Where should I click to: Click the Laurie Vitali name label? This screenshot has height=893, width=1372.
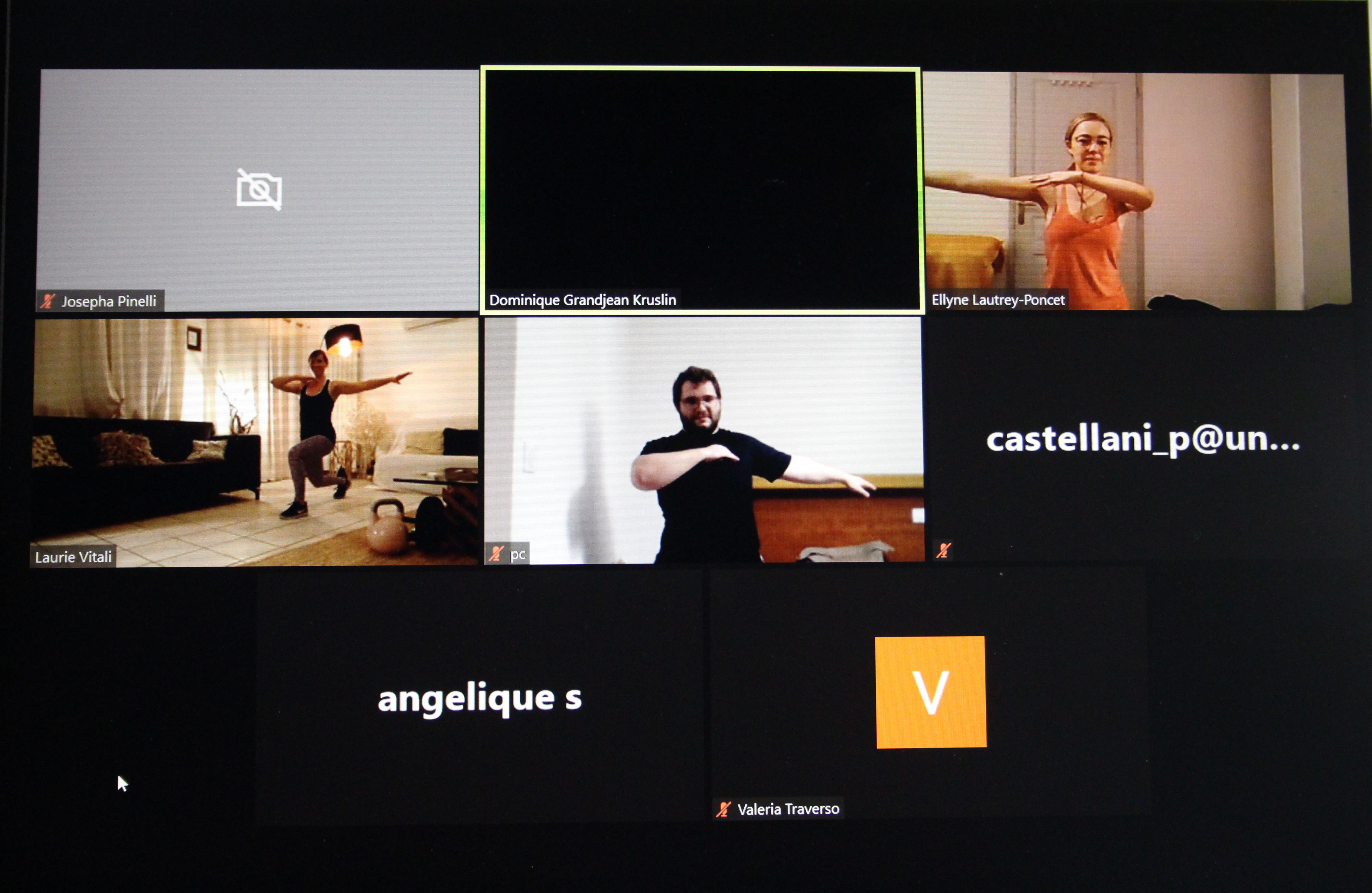tap(73, 557)
